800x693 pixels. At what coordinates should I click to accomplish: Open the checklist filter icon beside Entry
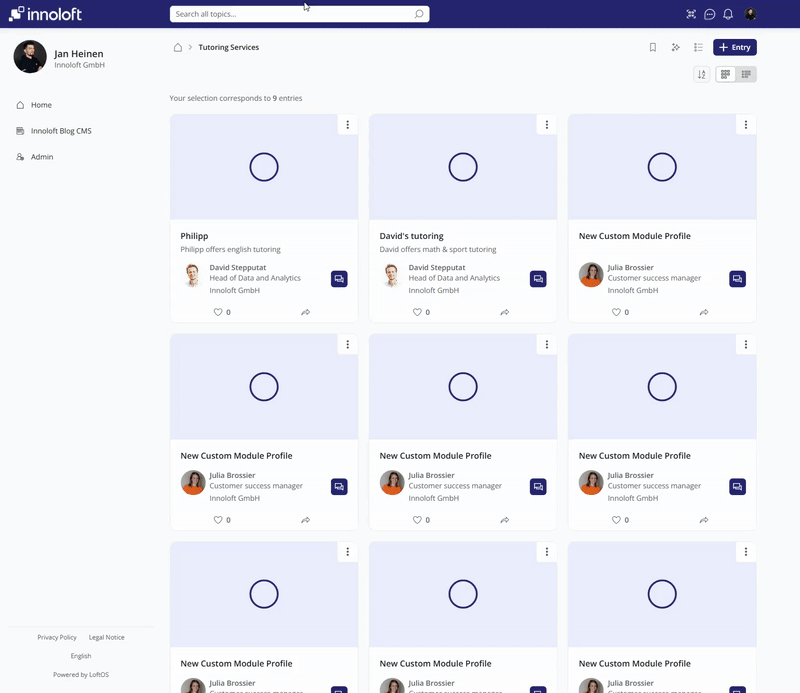698,47
